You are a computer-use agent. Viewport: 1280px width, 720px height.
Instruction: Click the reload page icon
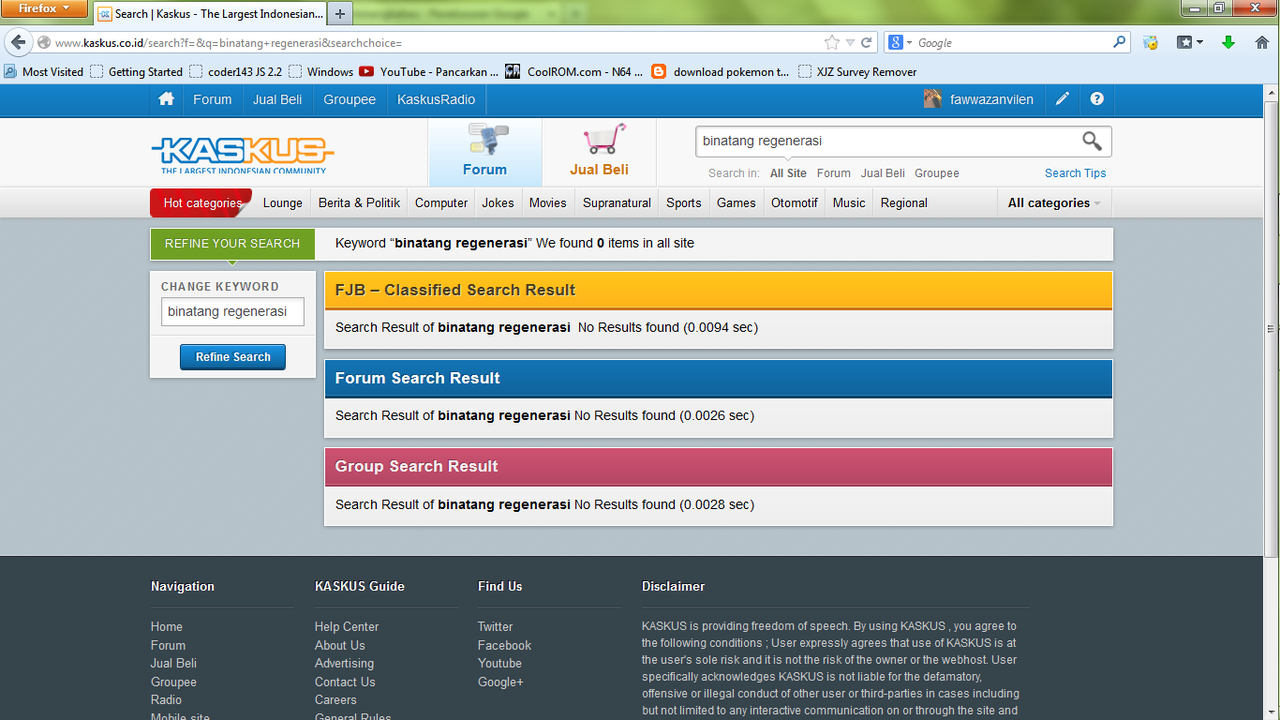pyautogui.click(x=866, y=43)
